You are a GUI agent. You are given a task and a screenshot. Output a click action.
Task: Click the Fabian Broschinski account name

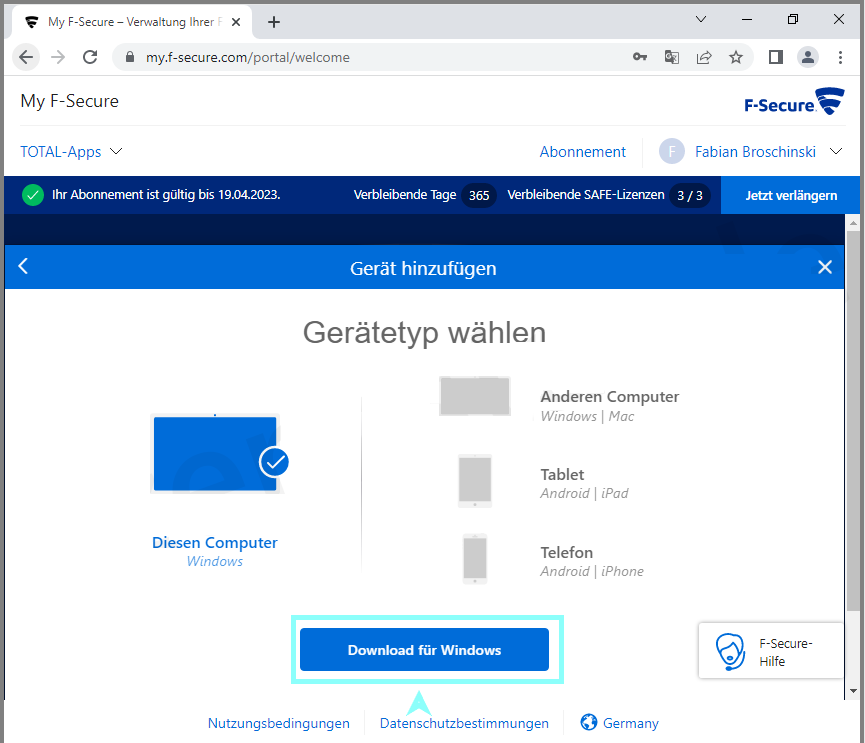coord(755,152)
